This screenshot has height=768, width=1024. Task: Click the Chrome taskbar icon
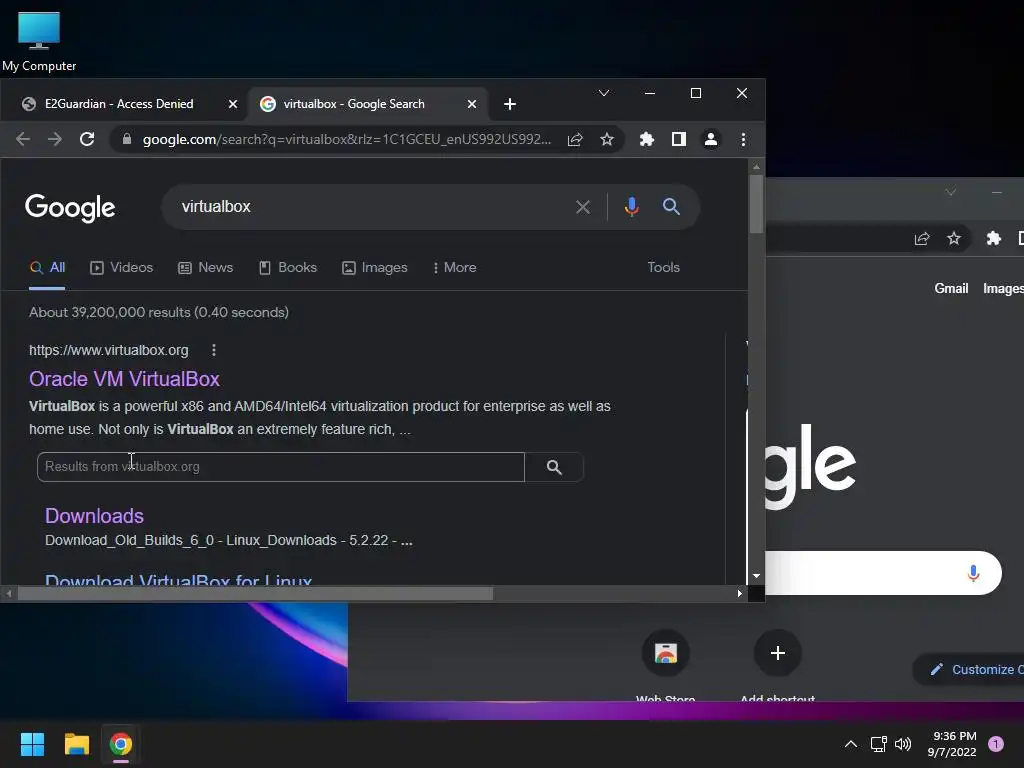[x=121, y=744]
